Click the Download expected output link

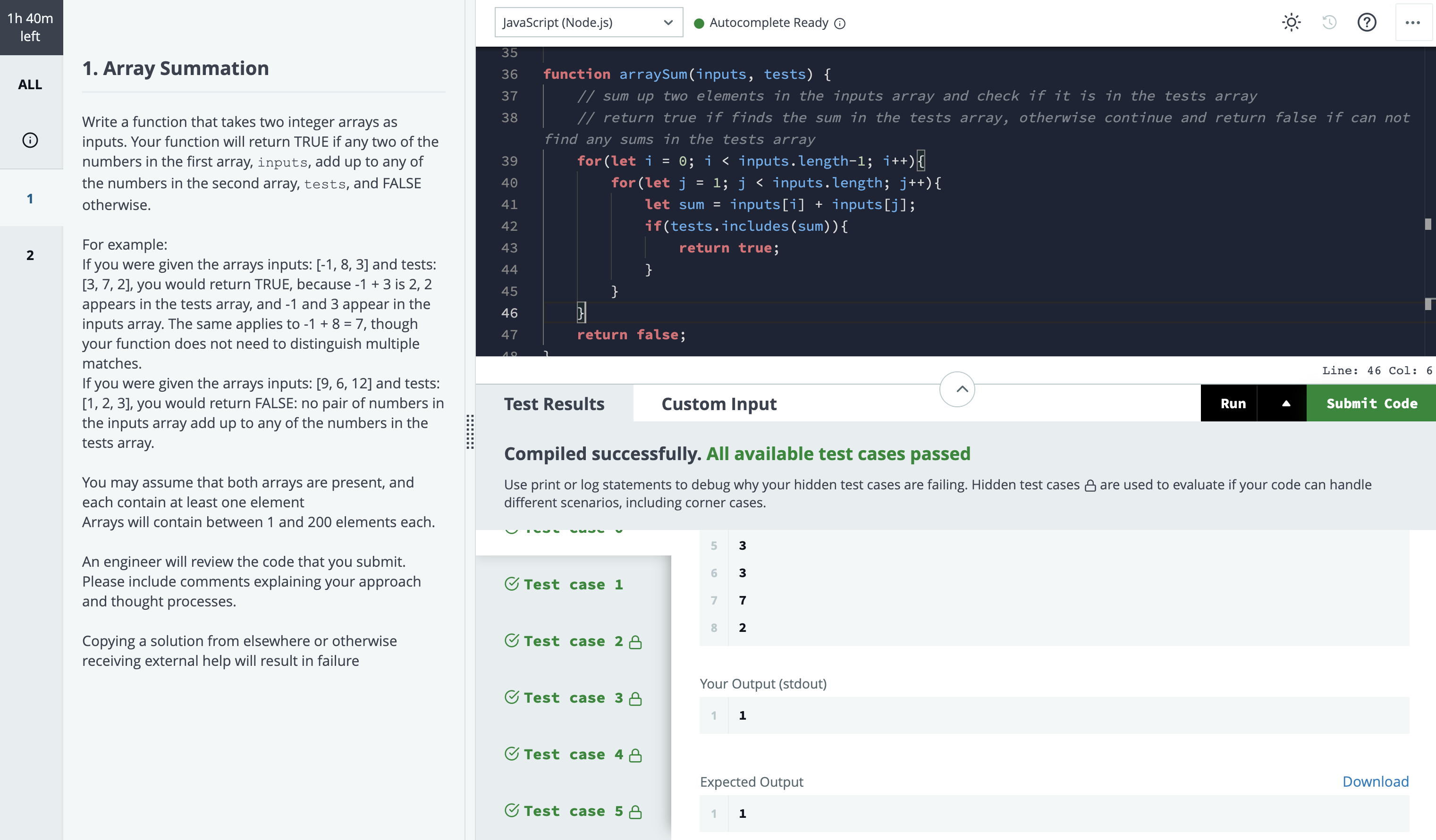(x=1375, y=781)
